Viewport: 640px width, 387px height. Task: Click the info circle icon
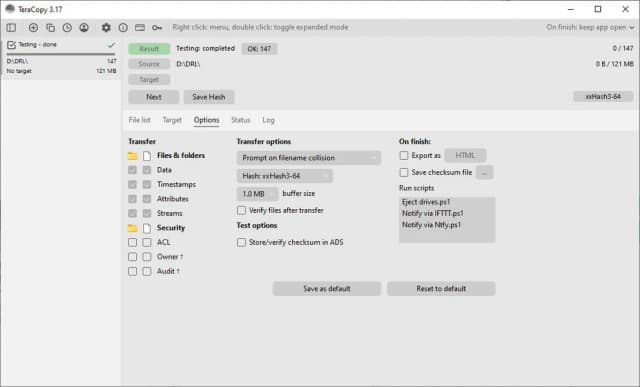[x=123, y=27]
